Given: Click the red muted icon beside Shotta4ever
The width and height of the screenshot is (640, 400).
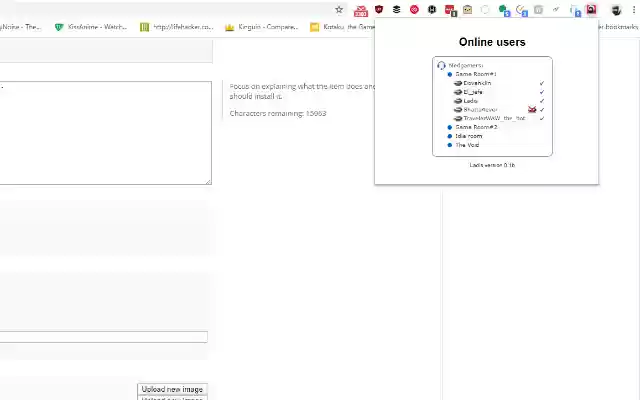Looking at the screenshot, I should 532,109.
